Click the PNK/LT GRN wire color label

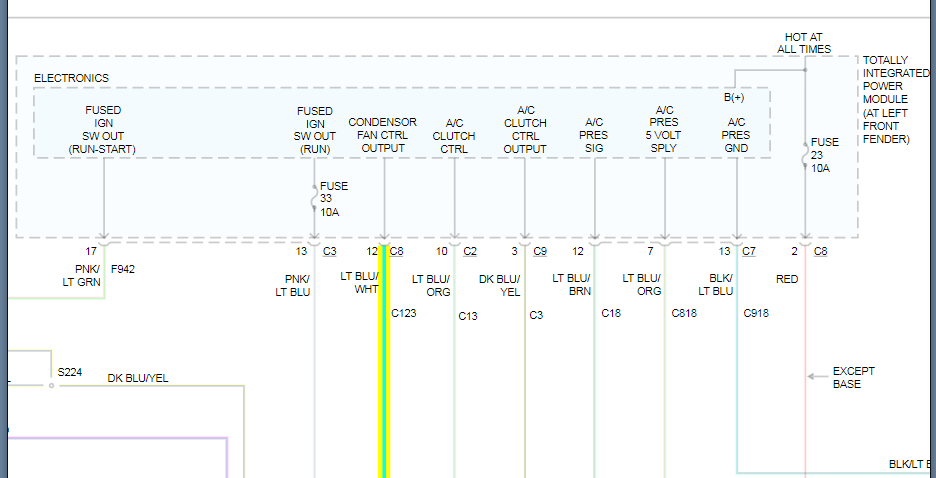point(81,276)
